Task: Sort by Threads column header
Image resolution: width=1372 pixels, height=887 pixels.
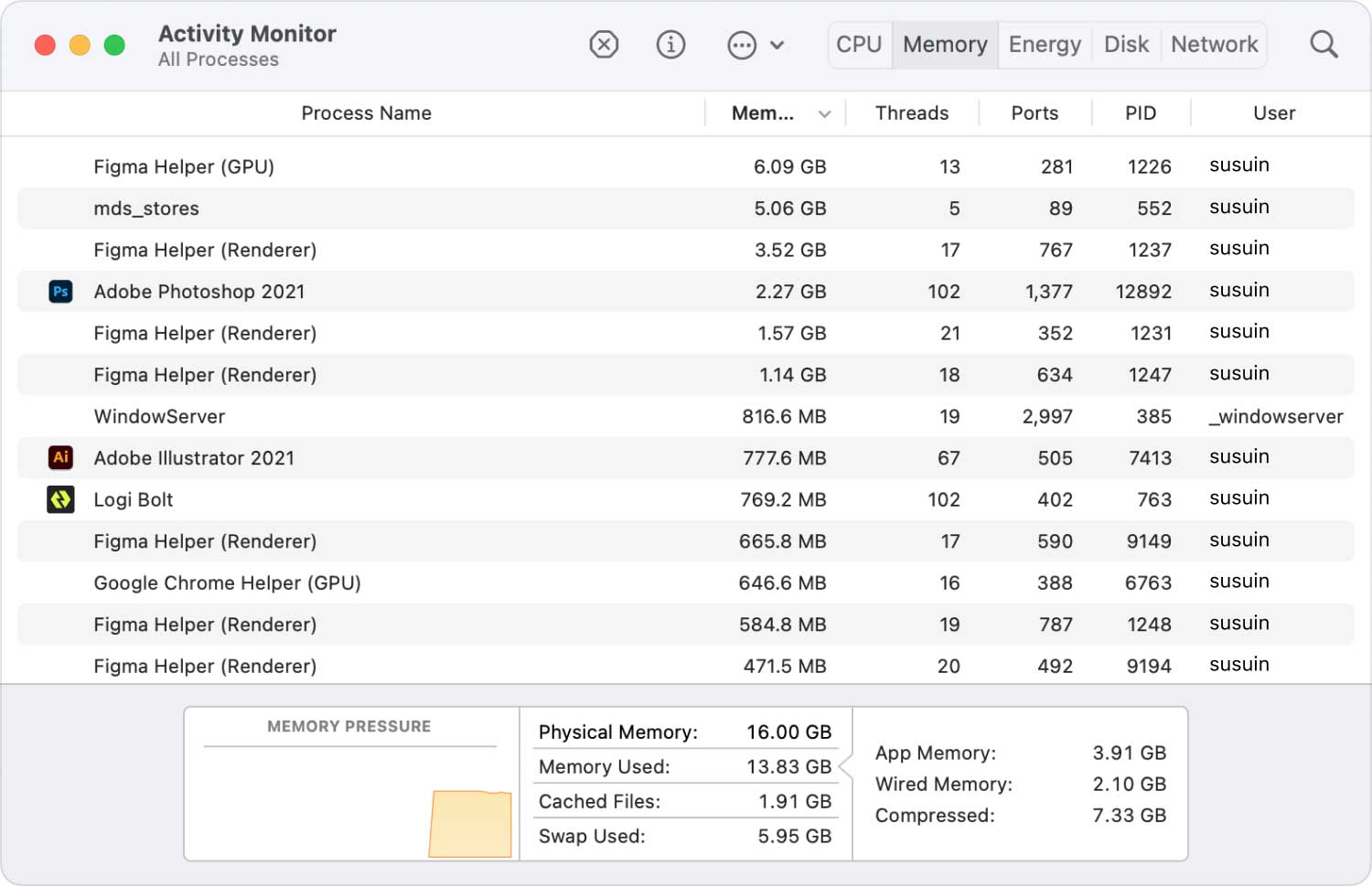Action: (x=911, y=113)
